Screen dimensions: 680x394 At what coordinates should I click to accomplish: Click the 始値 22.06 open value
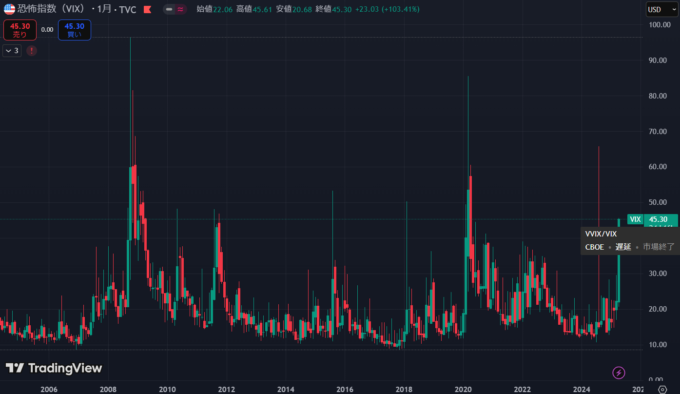[214, 9]
